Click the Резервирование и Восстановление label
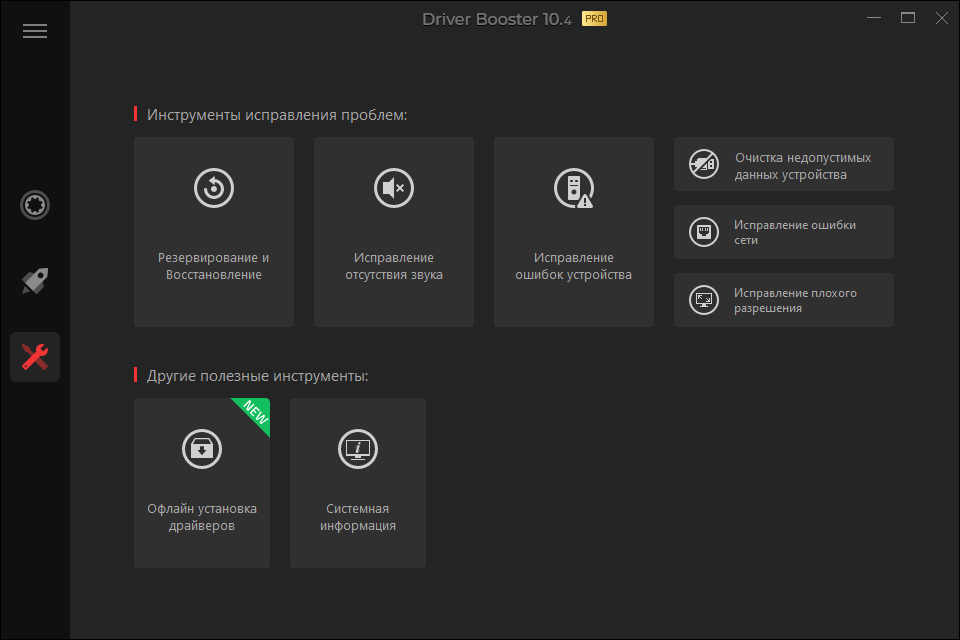Screen dimensions: 960x640 pos(213,264)
